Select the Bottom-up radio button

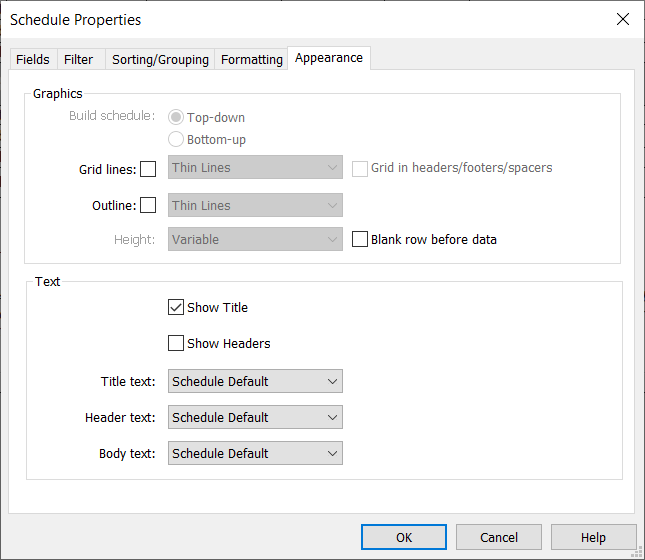pyautogui.click(x=177, y=140)
